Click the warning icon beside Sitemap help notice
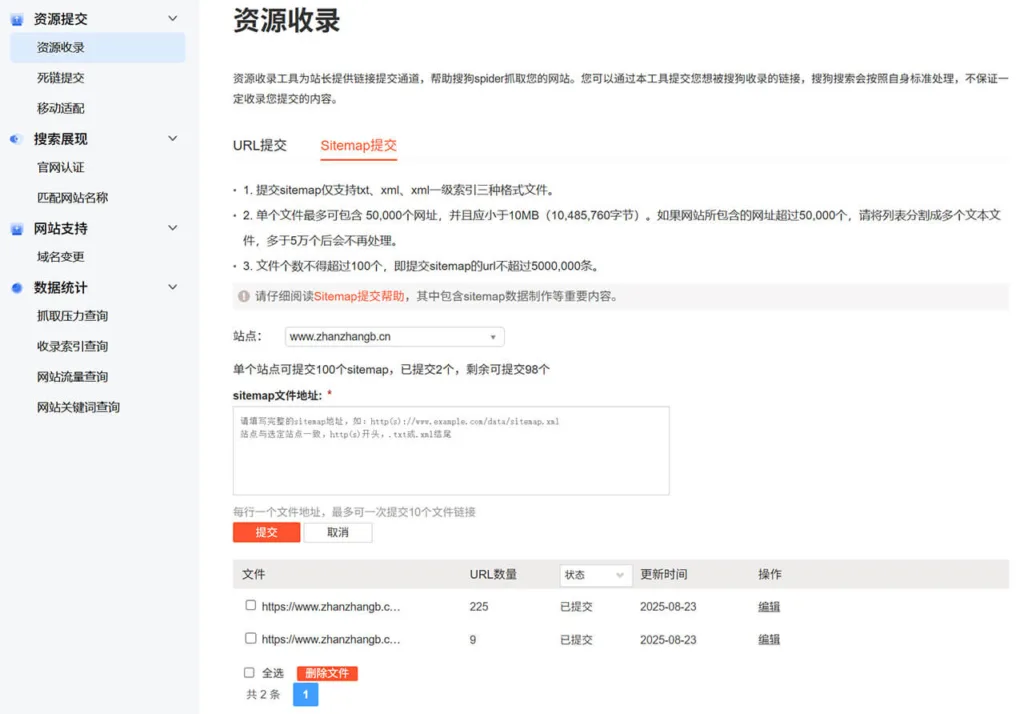Screen dimensions: 1024x714 (x=243, y=296)
